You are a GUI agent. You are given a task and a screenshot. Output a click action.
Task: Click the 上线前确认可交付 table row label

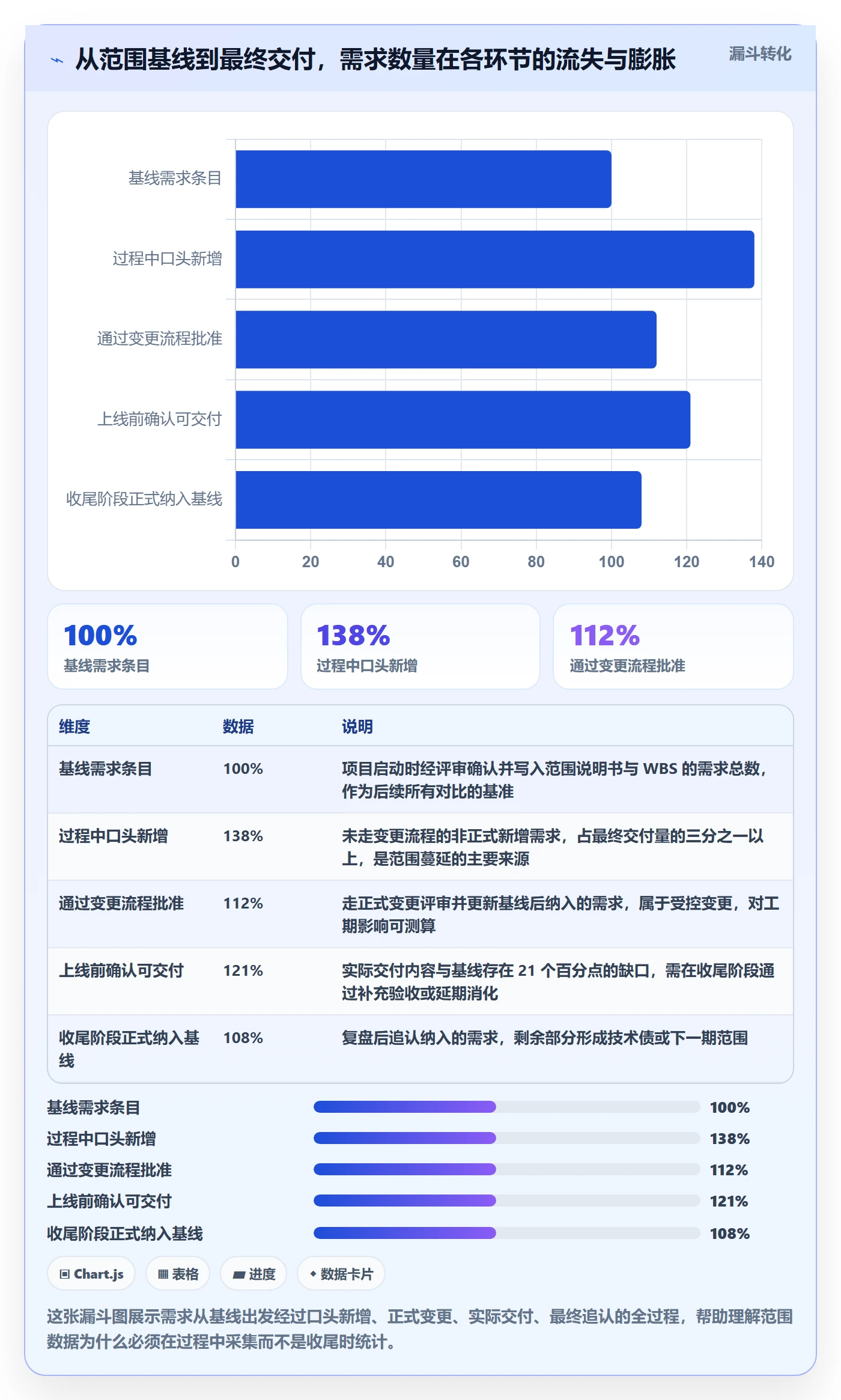point(121,970)
